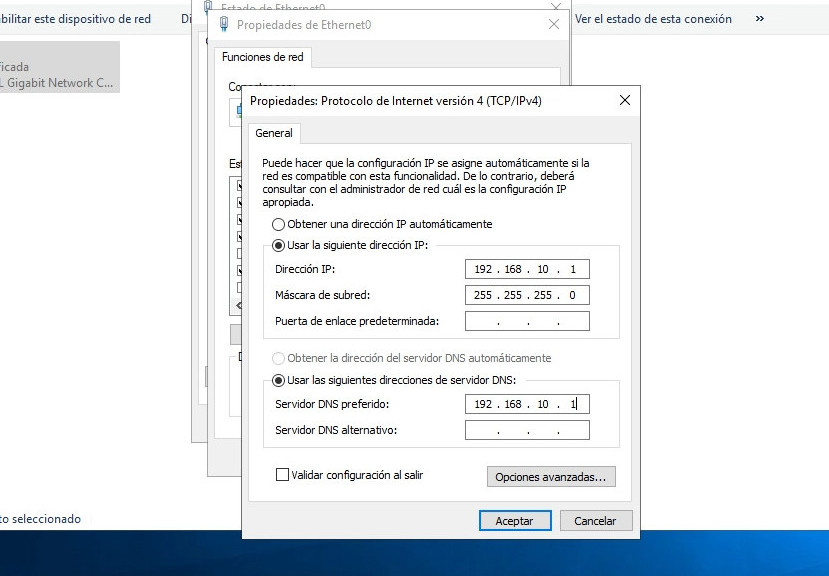Click the Cancelar button
Viewport: 829px width, 576px height.
(x=595, y=521)
